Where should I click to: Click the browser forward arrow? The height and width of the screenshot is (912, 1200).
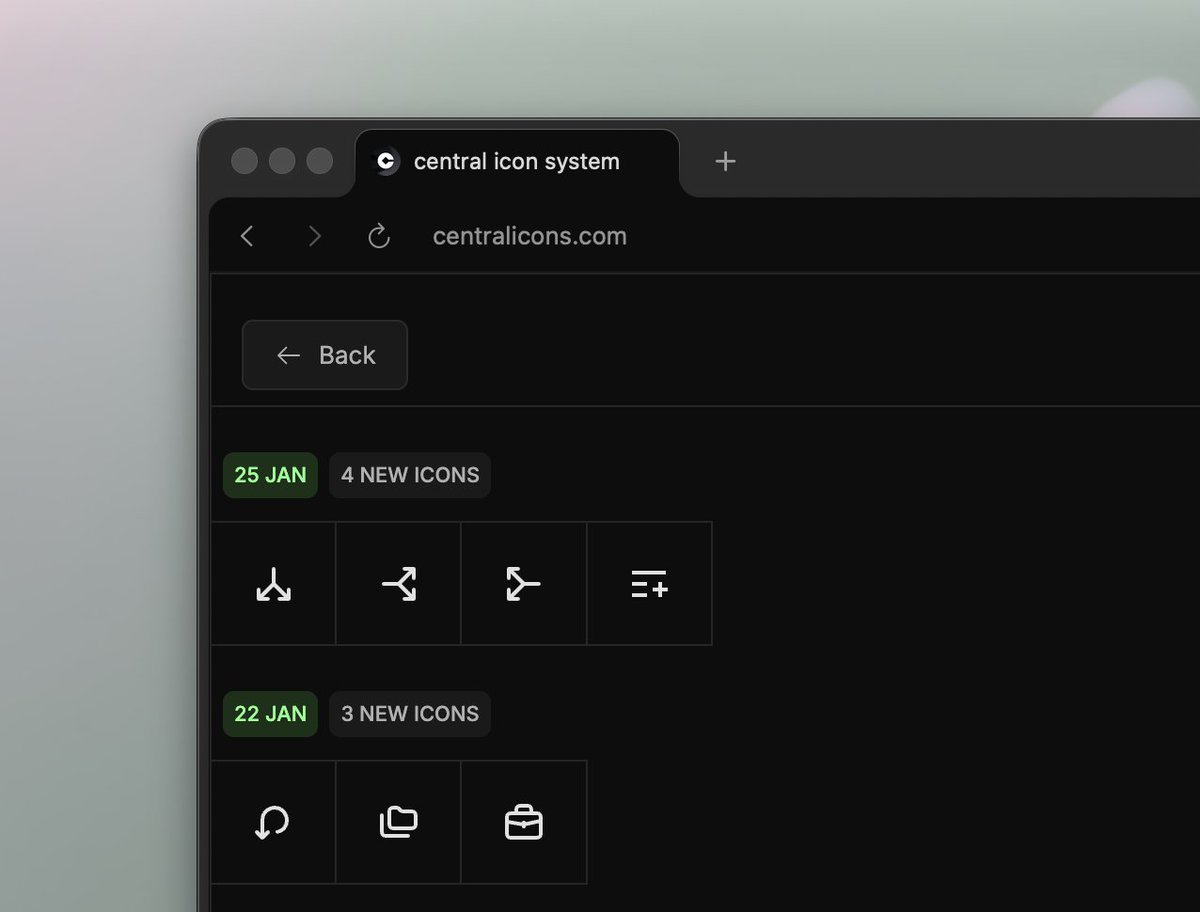(x=315, y=236)
